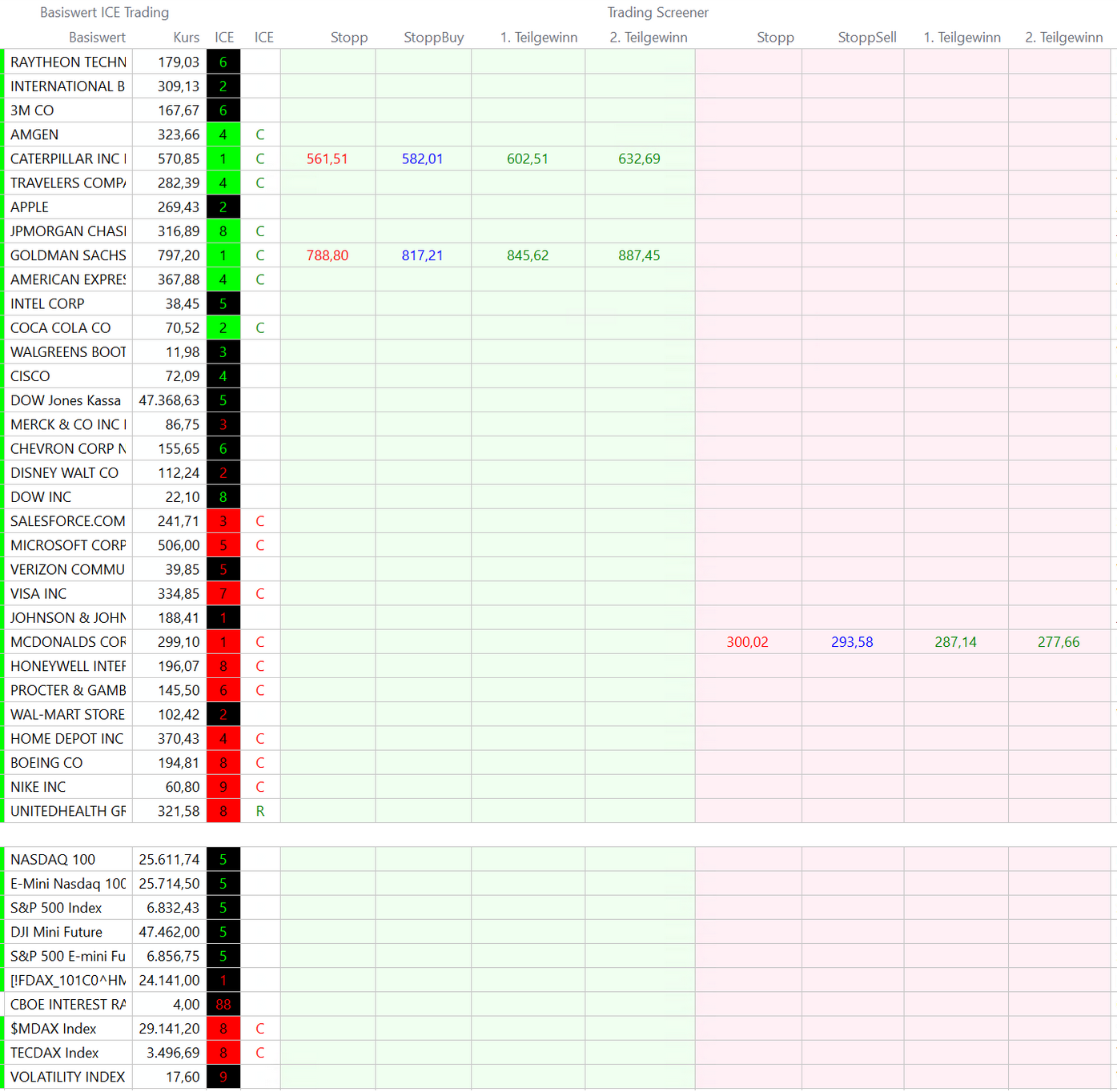Select Caterpillar StoppBuy value 582,01
The image size is (1117, 1092).
422,159
